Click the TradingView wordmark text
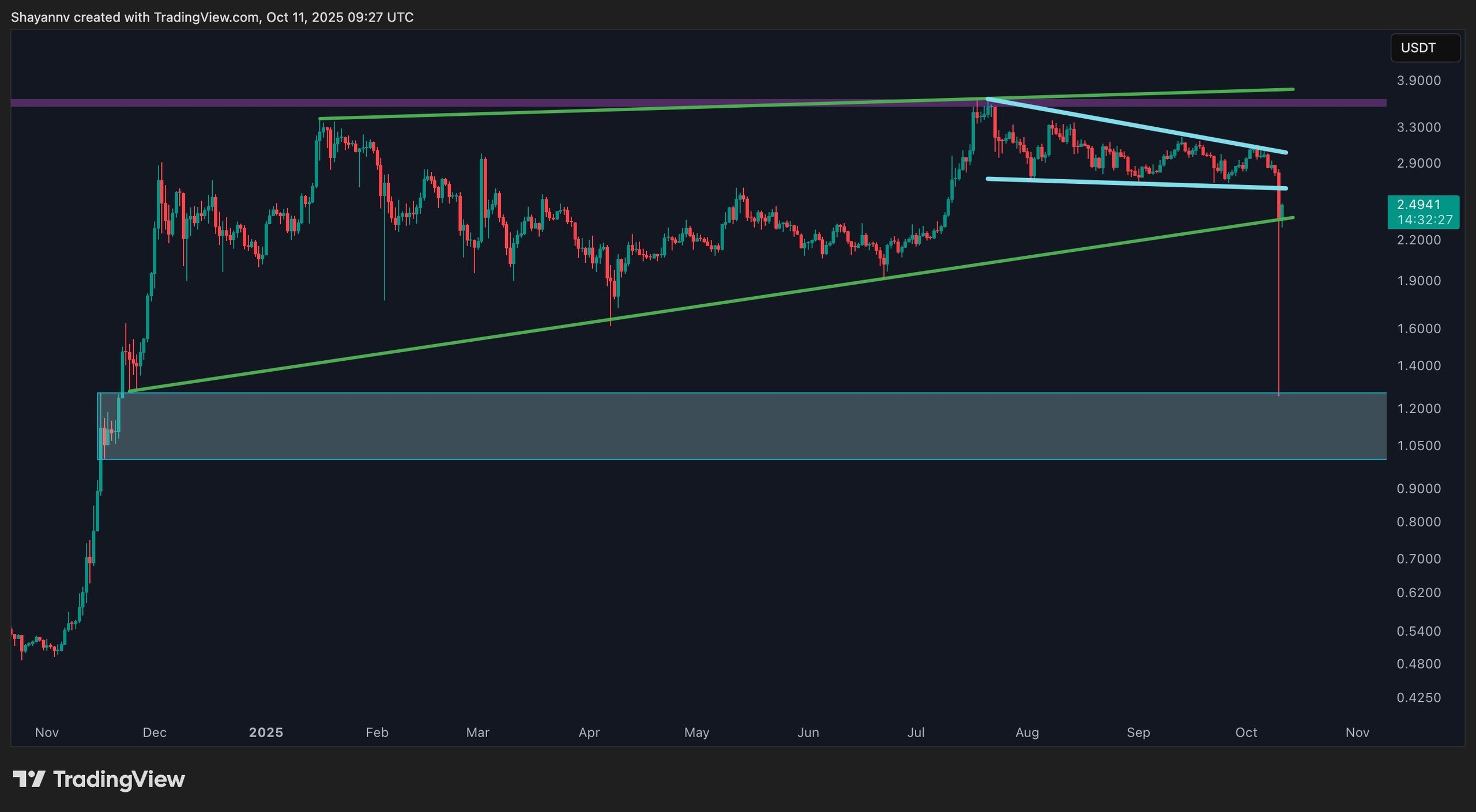 [x=119, y=779]
